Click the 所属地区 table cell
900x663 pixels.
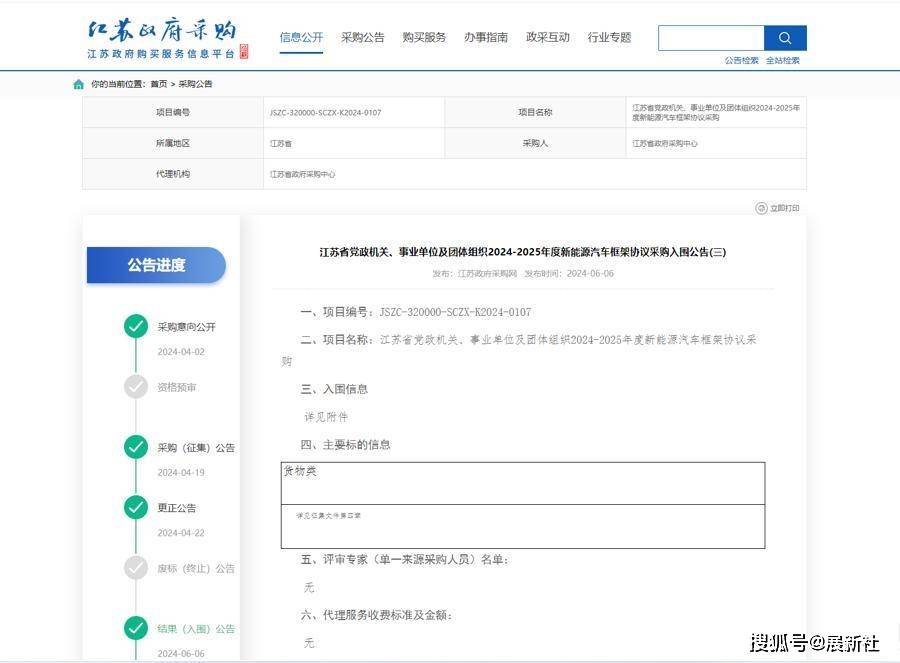point(173,143)
